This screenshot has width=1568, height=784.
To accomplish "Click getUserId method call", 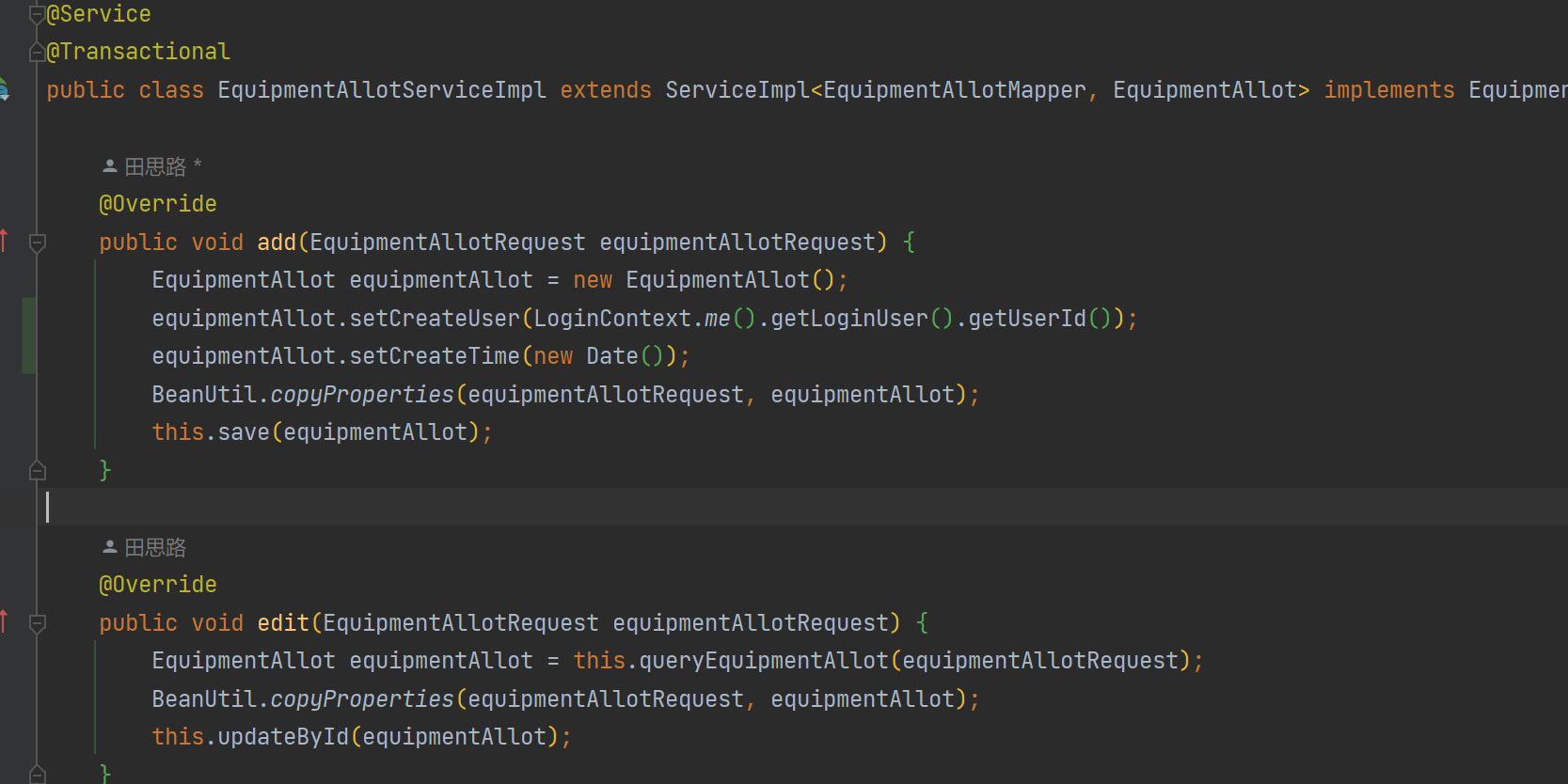I will click(x=1027, y=319).
